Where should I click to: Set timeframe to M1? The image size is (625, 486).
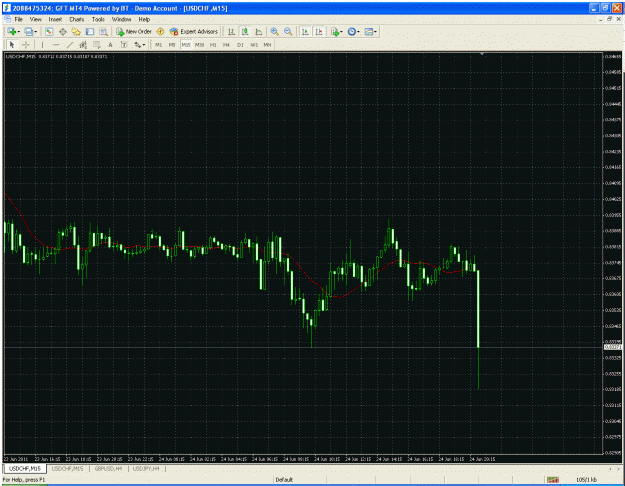[x=159, y=45]
